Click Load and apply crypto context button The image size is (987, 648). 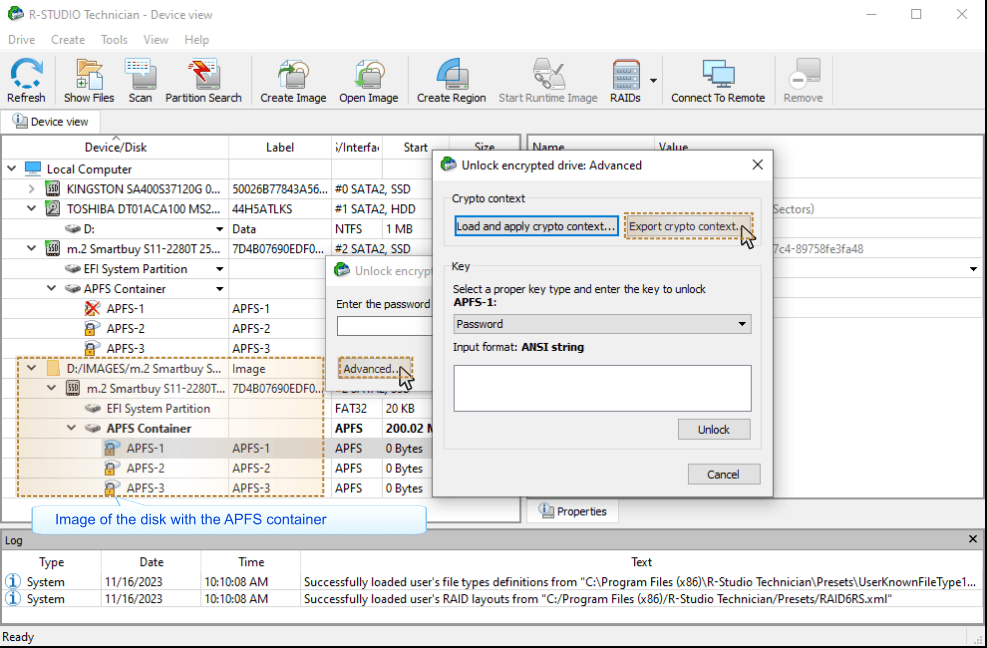click(536, 226)
